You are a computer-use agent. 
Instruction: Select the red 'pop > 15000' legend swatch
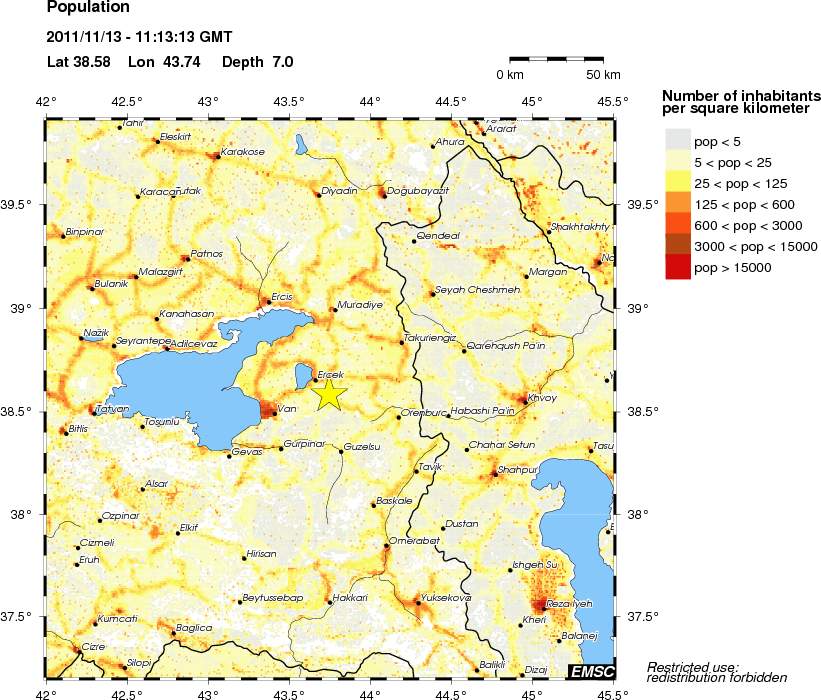678,267
